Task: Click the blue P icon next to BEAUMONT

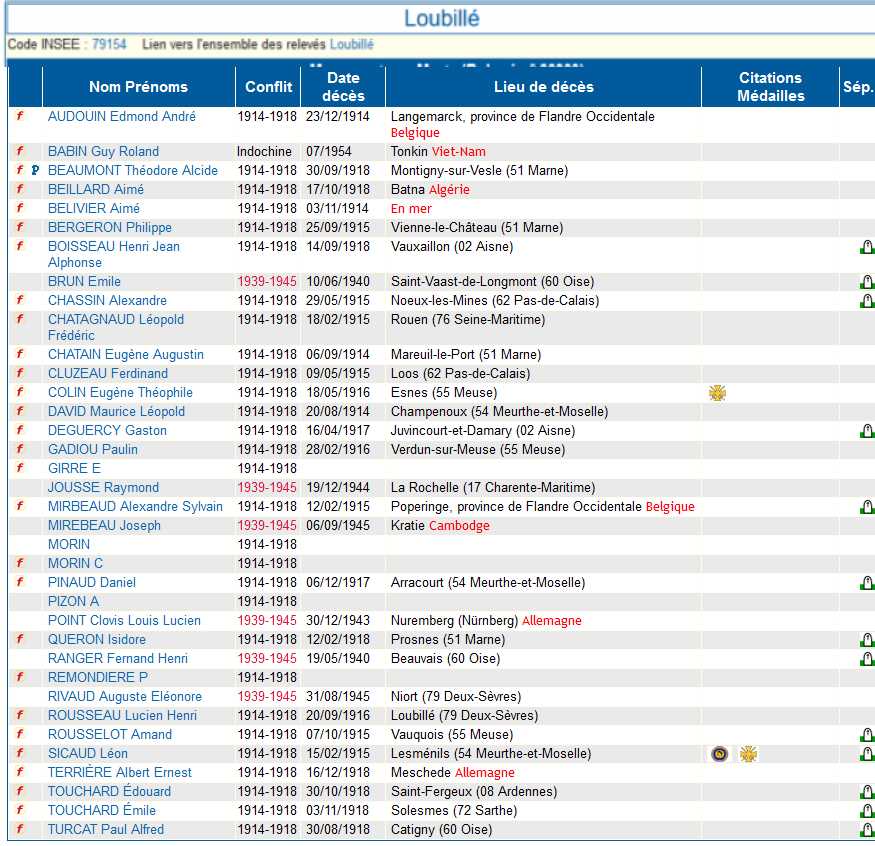Action: (x=35, y=171)
